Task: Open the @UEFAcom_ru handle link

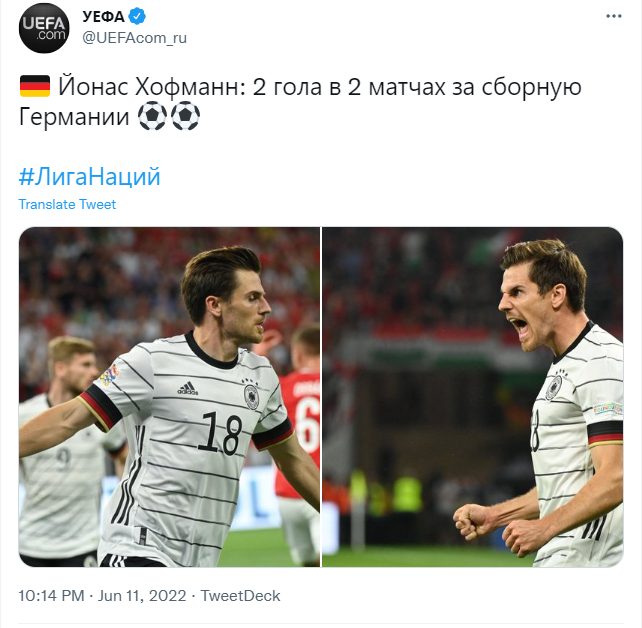Action: coord(134,38)
